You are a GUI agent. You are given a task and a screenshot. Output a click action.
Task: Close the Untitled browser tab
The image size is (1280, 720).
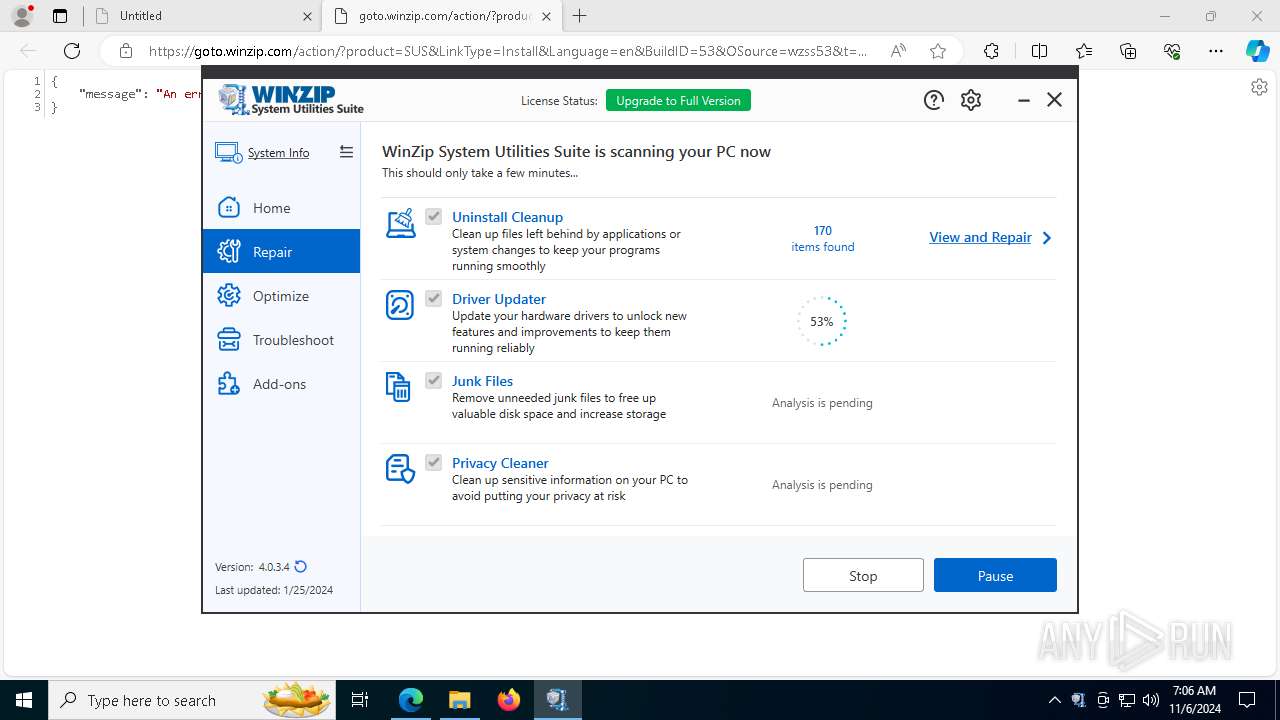click(x=307, y=16)
